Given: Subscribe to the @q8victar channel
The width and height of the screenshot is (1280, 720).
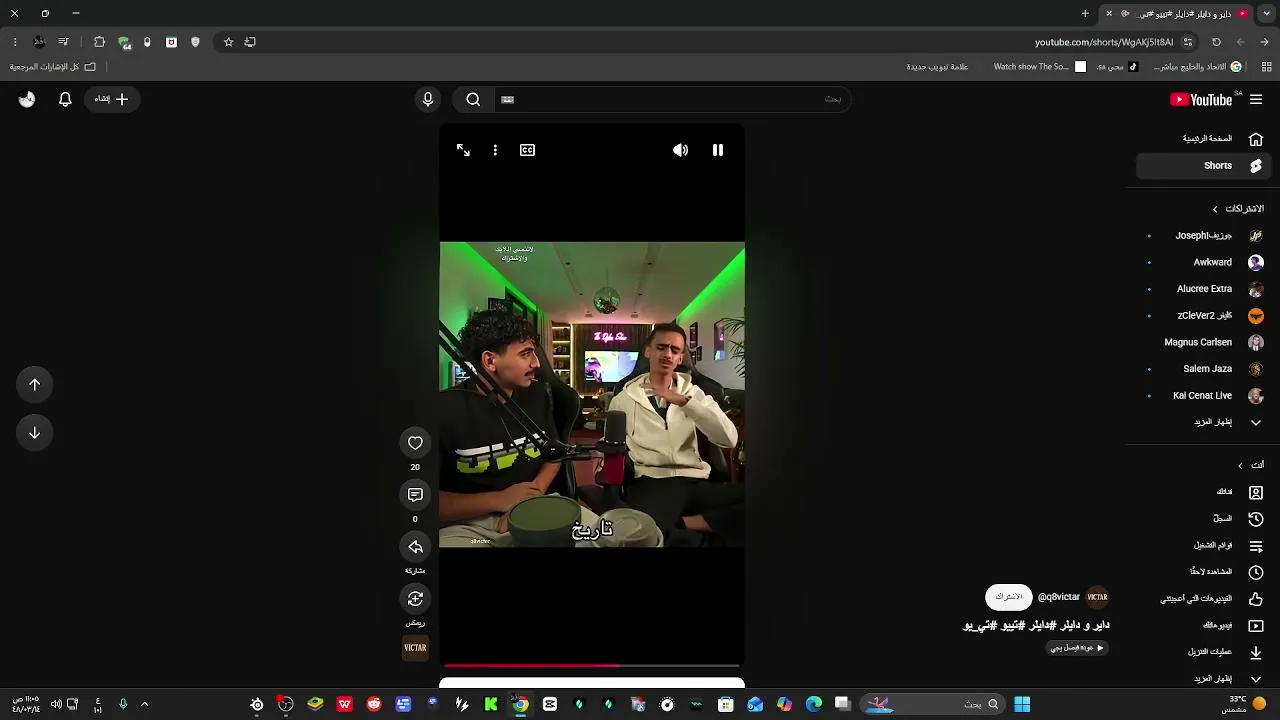Looking at the screenshot, I should (1008, 597).
